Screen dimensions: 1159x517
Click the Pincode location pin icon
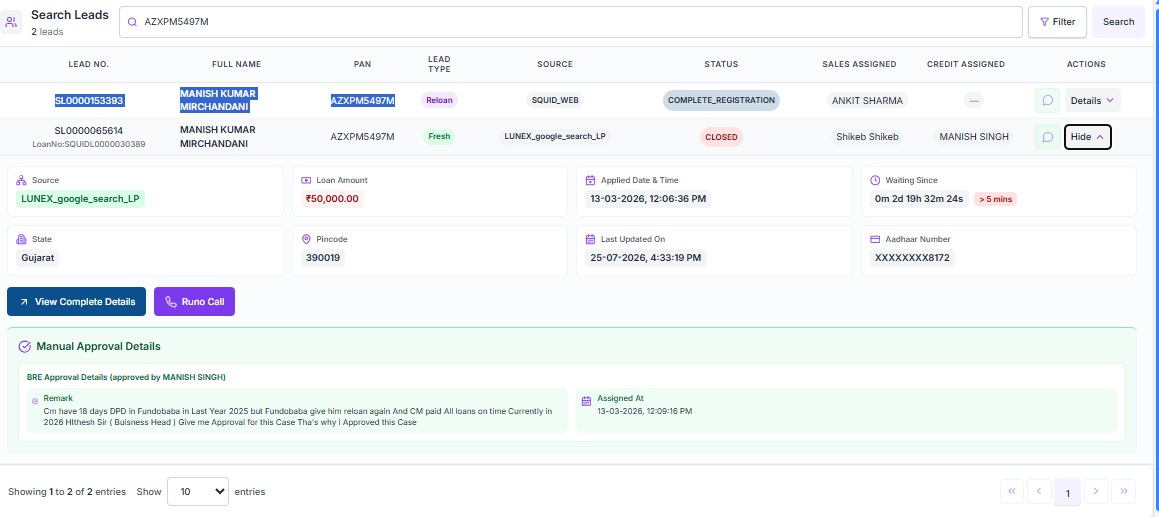(306, 240)
